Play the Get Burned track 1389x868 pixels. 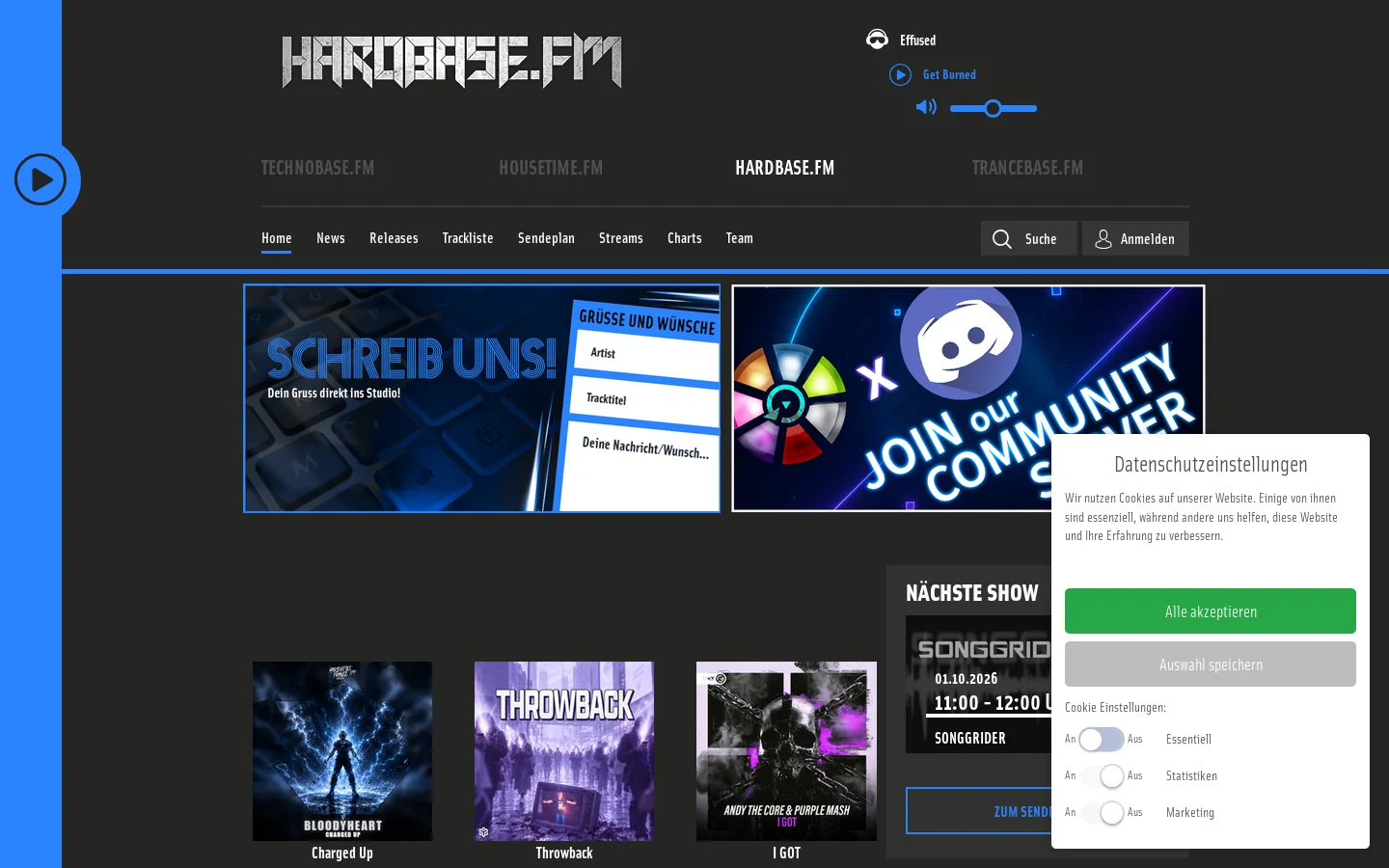pyautogui.click(x=900, y=74)
